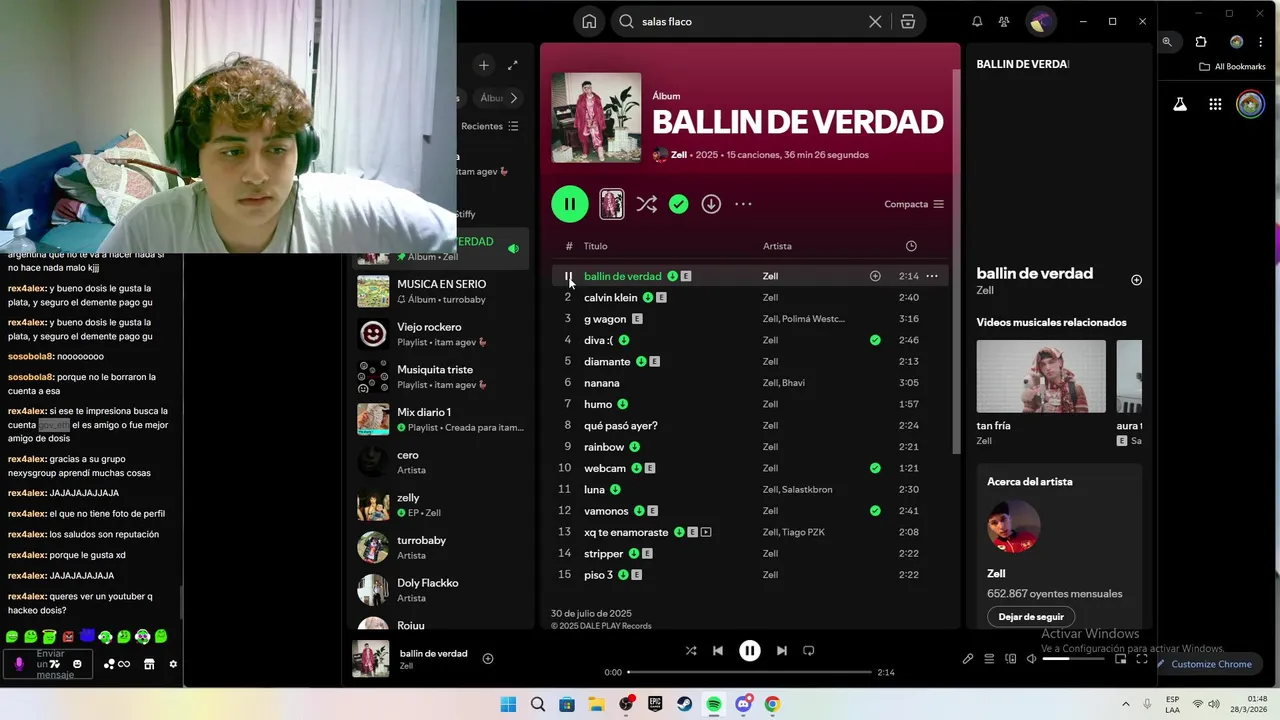This screenshot has height=720, width=1280.
Task: Open the Mix diario 1 playlist
Action: (x=440, y=419)
